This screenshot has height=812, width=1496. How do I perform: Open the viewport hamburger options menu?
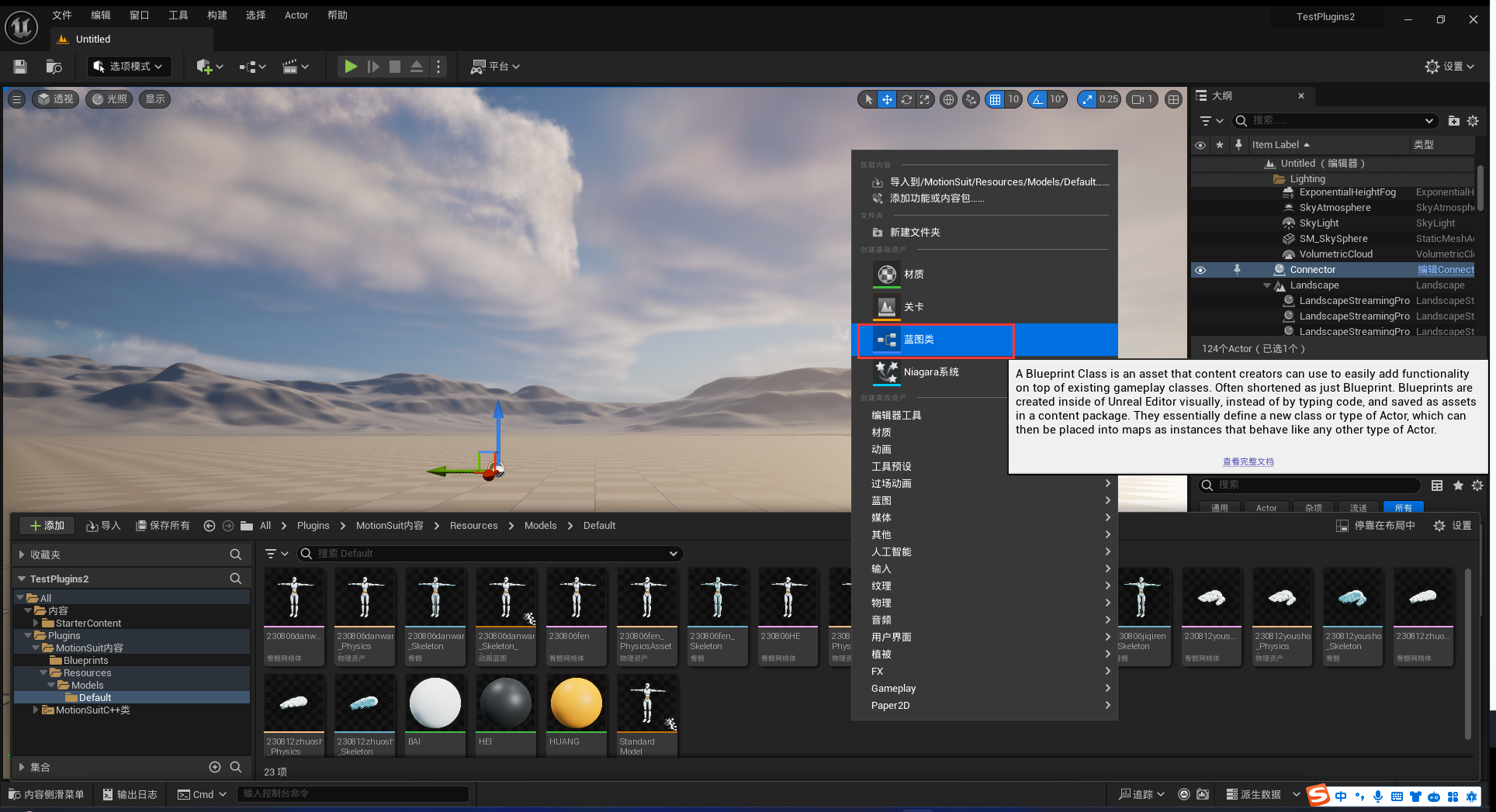[x=16, y=99]
